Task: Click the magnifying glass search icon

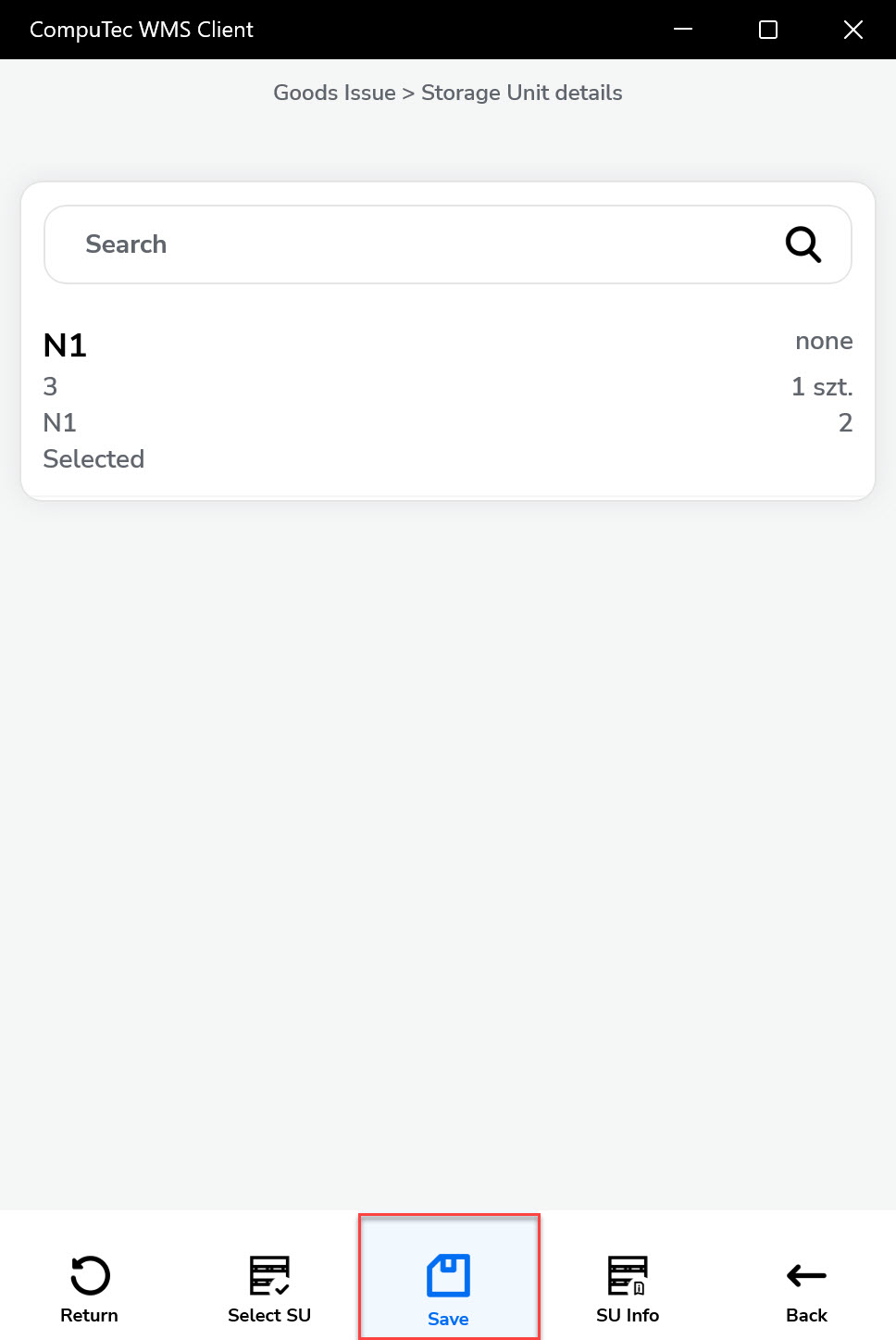Action: tap(803, 244)
